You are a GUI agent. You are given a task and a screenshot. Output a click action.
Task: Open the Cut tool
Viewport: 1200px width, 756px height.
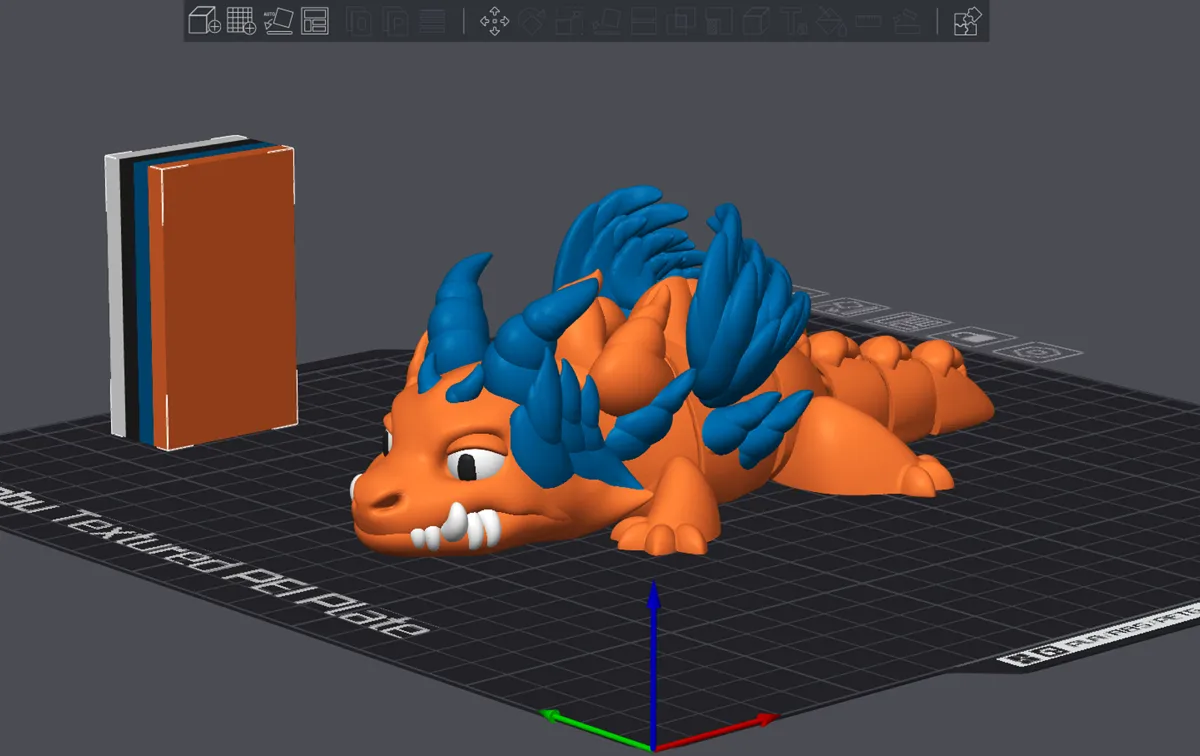[644, 20]
